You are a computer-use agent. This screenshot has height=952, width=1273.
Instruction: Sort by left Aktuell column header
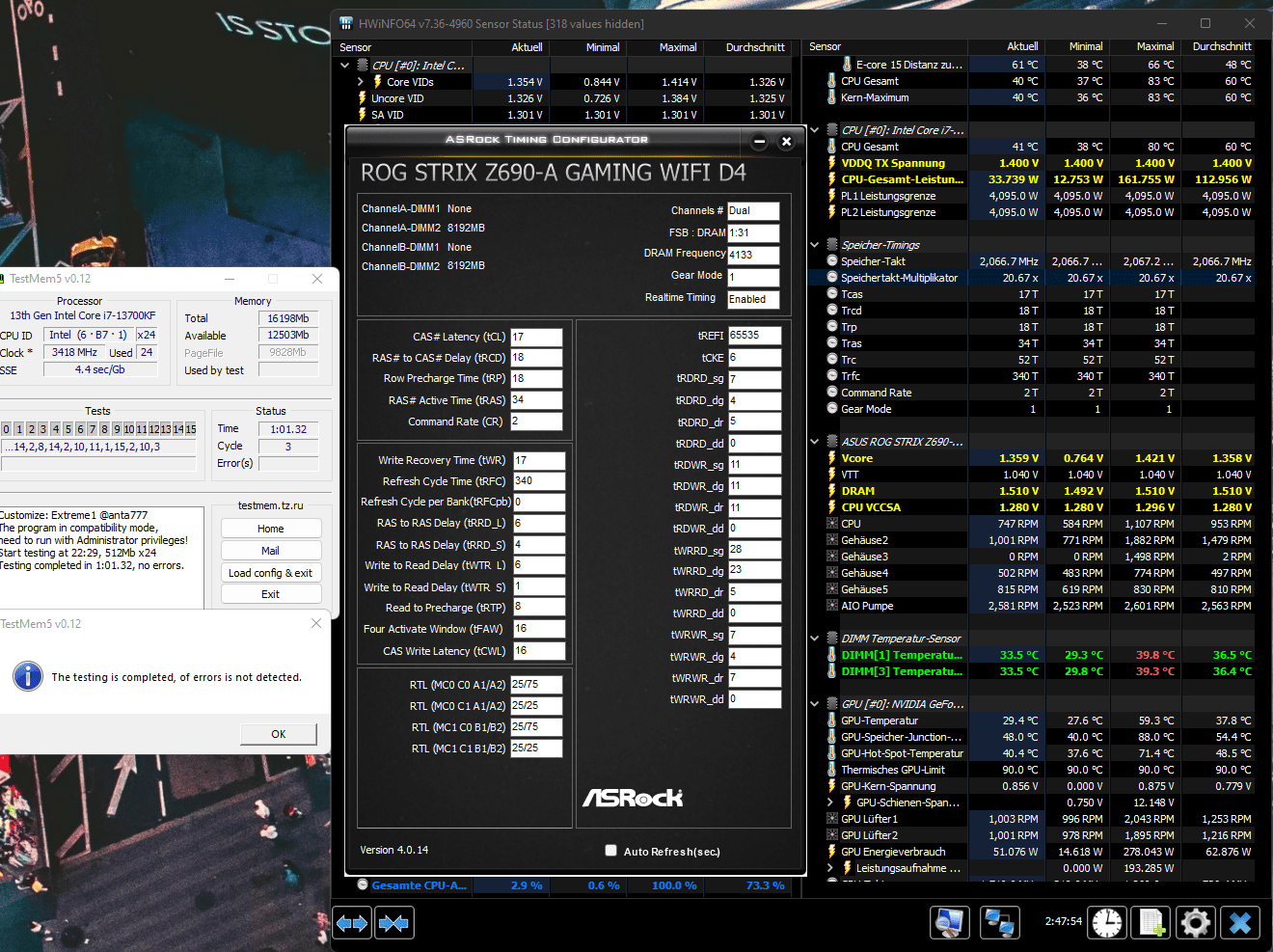pyautogui.click(x=511, y=47)
